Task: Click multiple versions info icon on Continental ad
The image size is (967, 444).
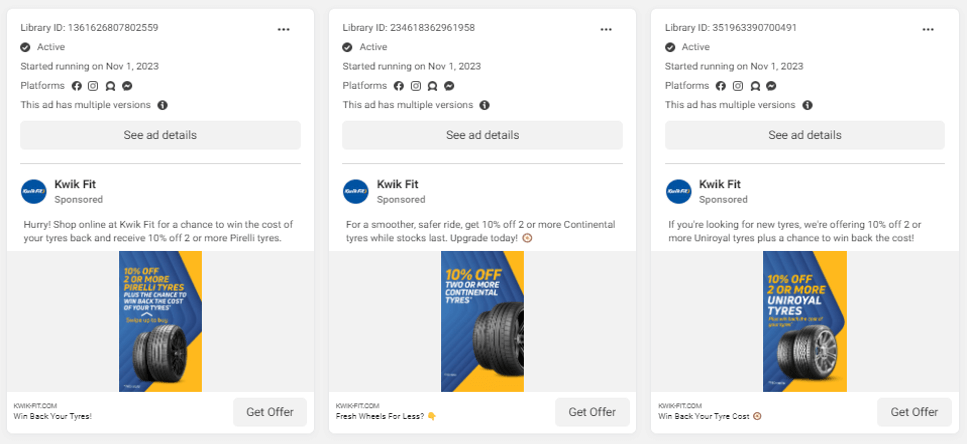Action: (485, 105)
